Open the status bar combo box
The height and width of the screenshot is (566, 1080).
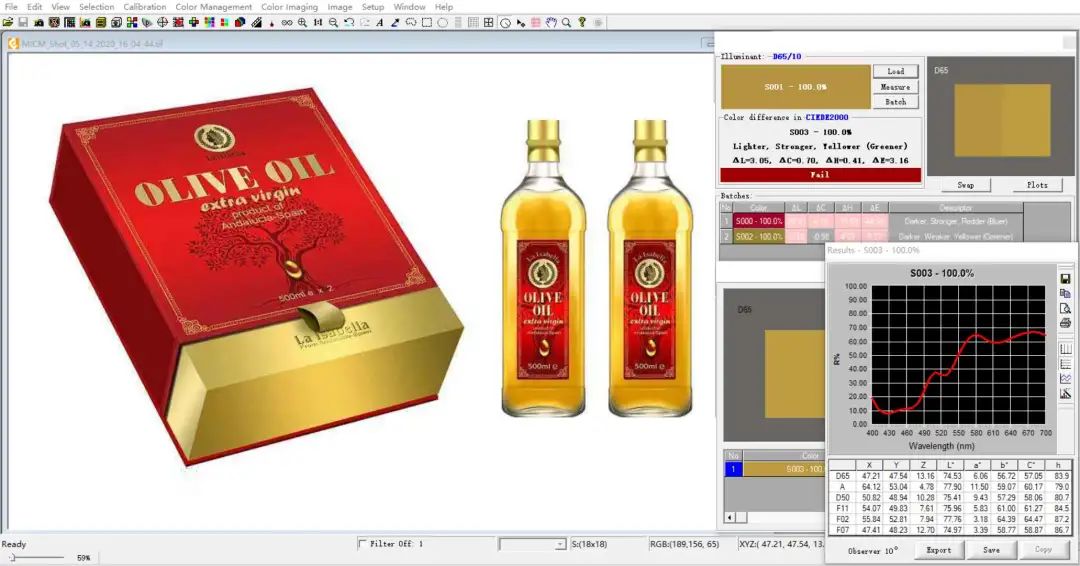tap(532, 544)
